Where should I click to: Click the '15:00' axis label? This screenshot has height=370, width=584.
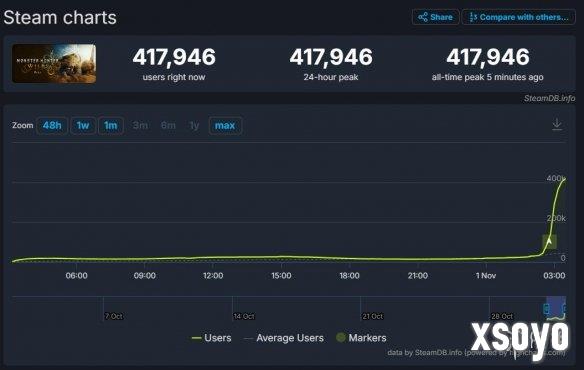[x=281, y=276]
